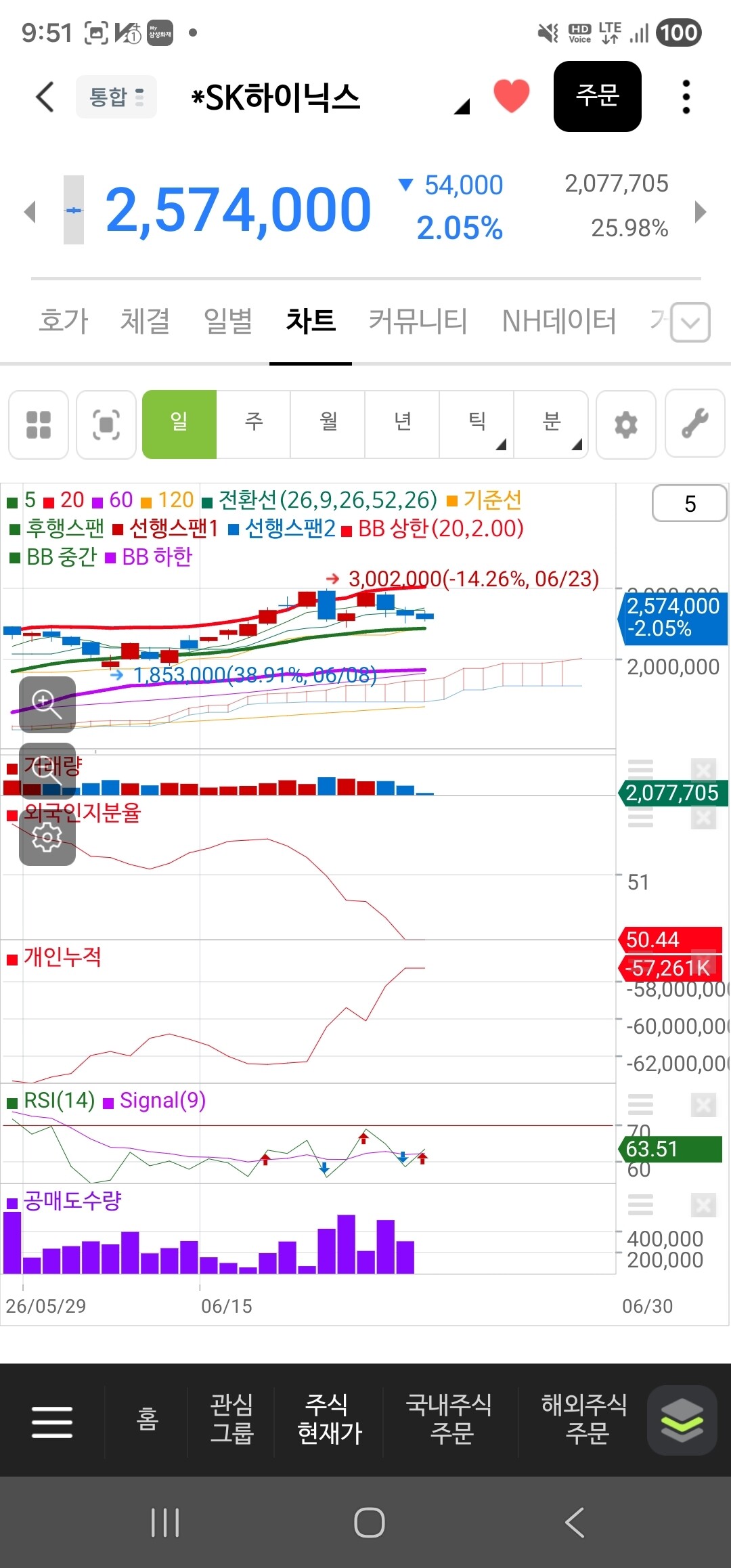Switch to the 일별 tab

tap(228, 320)
